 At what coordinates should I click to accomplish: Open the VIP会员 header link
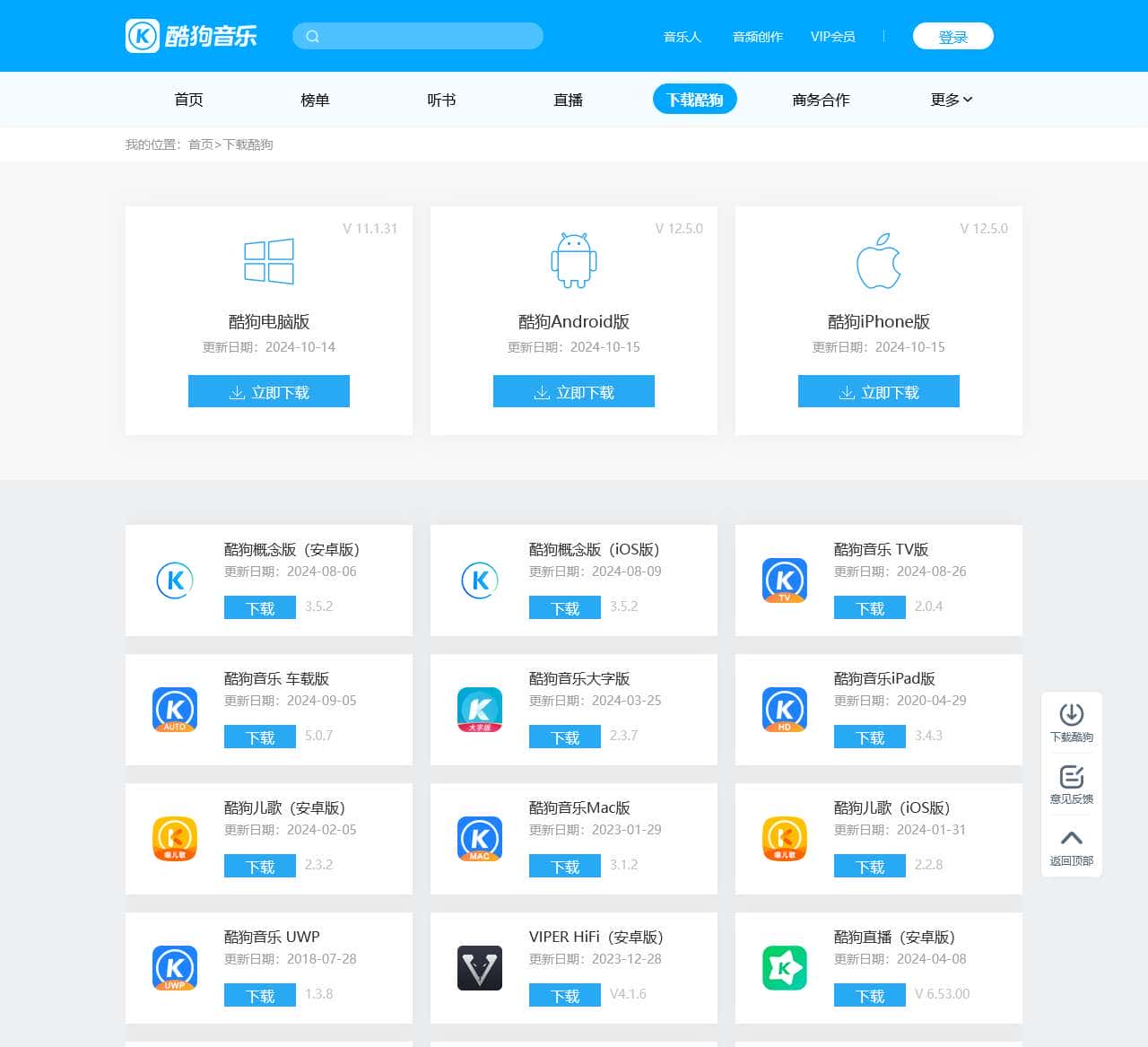[833, 37]
